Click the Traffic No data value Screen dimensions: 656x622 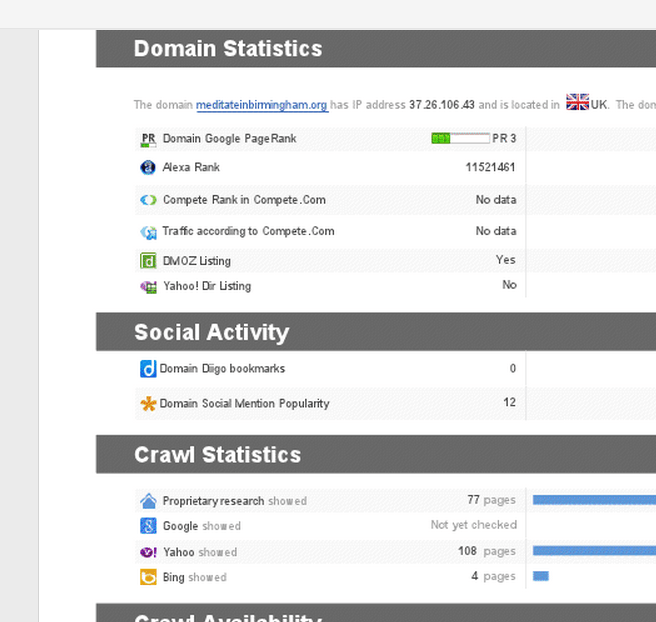click(496, 231)
